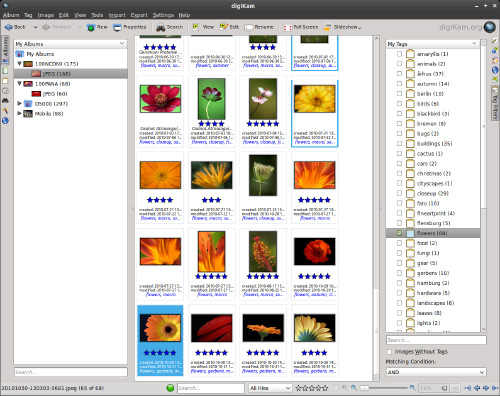
Task: Enable Images Without Tags checkbox
Action: 389,352
